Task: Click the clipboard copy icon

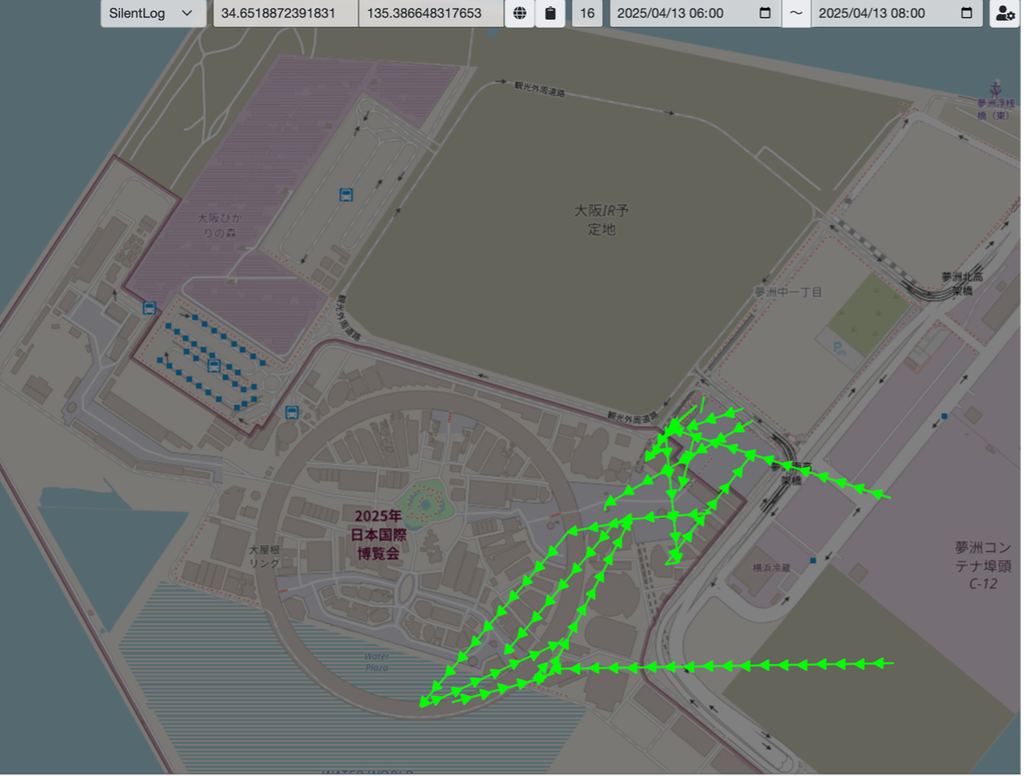Action: click(x=551, y=13)
